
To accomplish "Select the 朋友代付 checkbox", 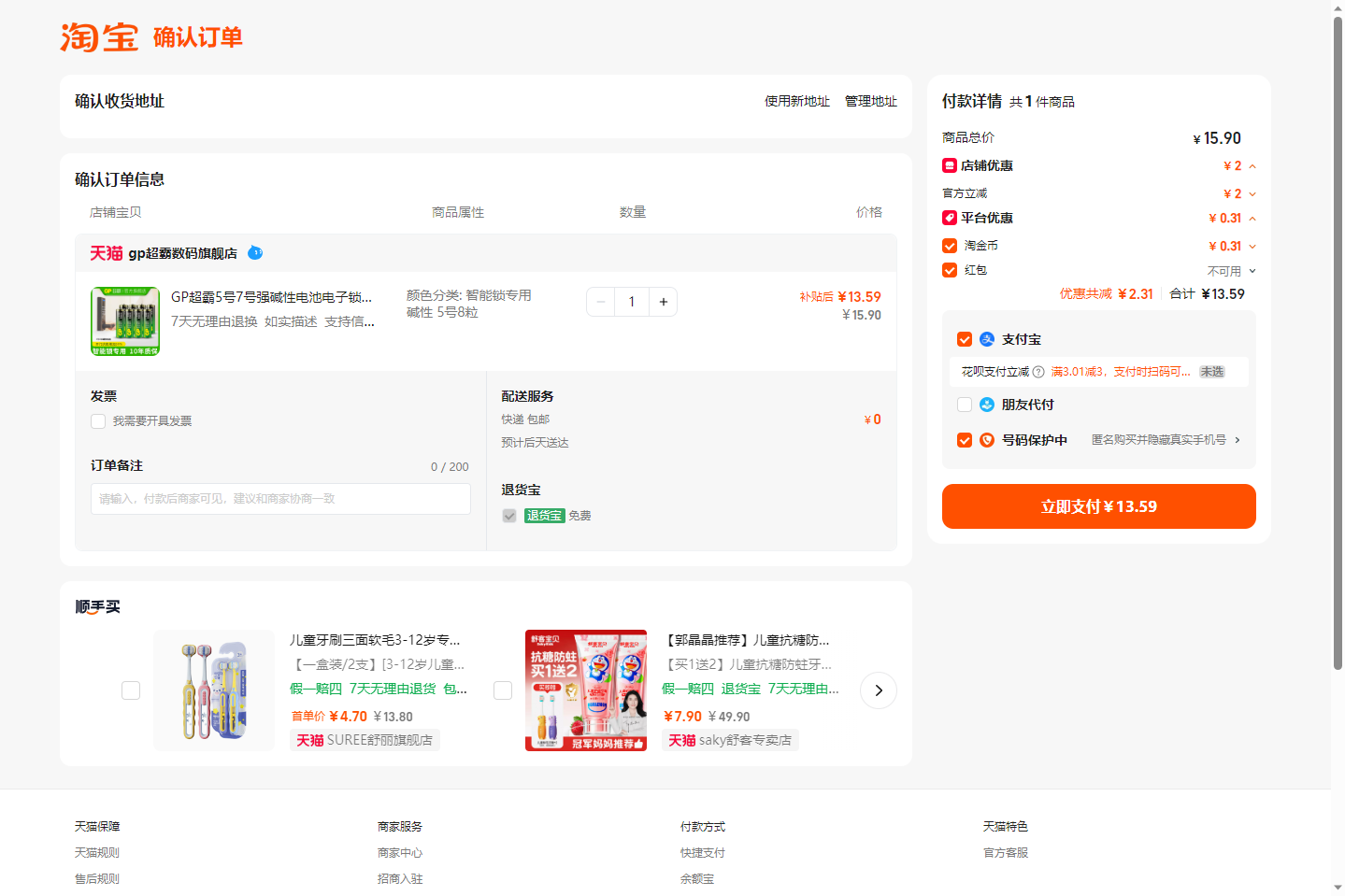I will point(965,405).
